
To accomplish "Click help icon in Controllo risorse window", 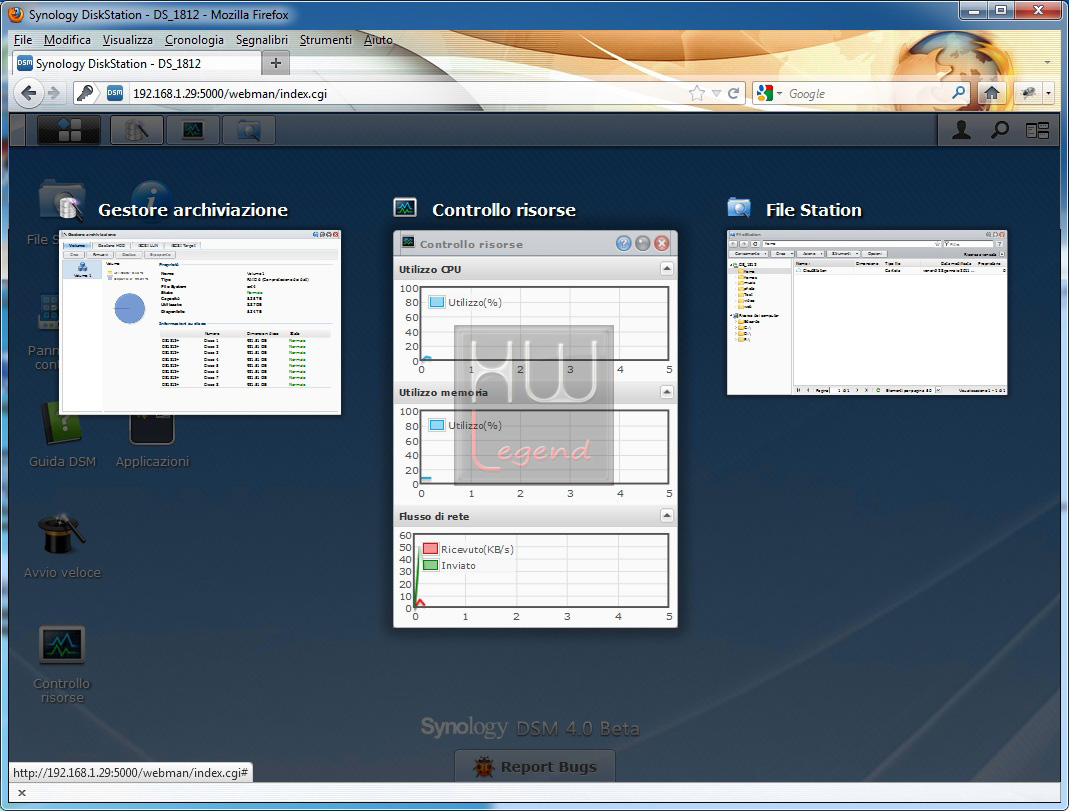I will point(623,243).
